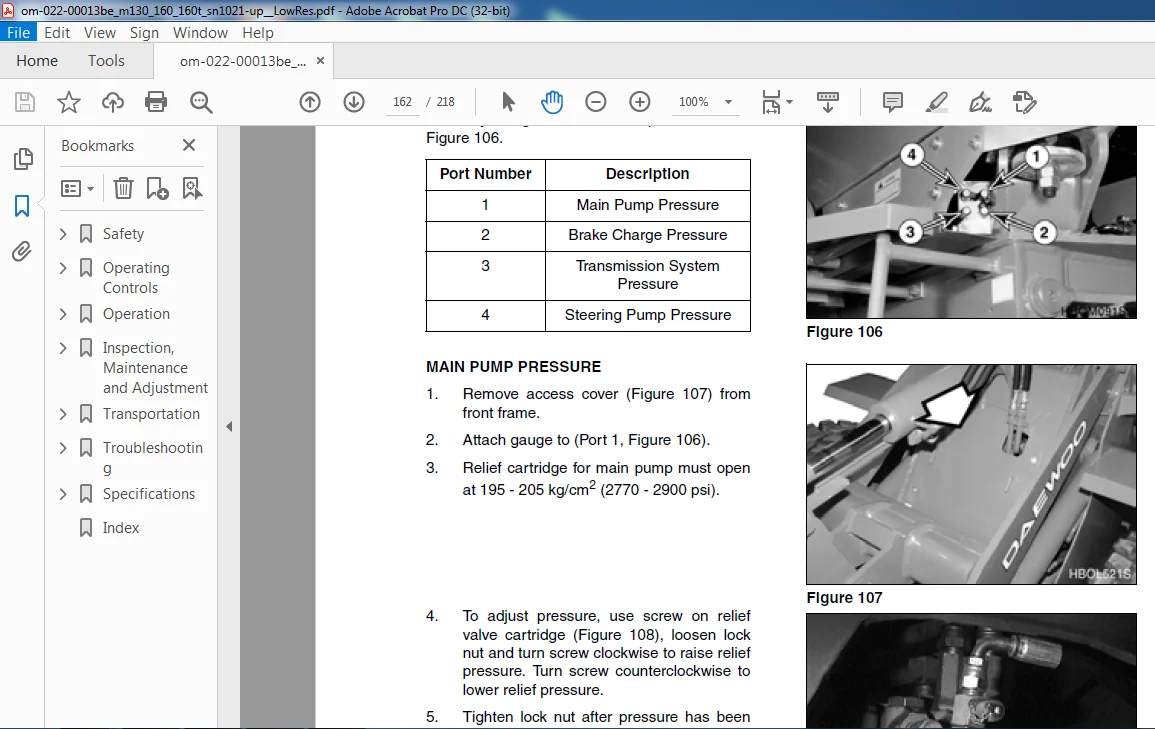Image resolution: width=1155 pixels, height=729 pixels.
Task: Go to the next page with the down arrow
Action: (x=354, y=102)
